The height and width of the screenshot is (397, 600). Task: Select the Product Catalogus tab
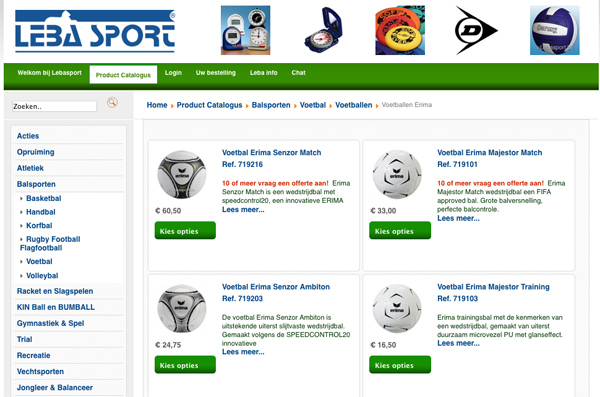[x=123, y=75]
